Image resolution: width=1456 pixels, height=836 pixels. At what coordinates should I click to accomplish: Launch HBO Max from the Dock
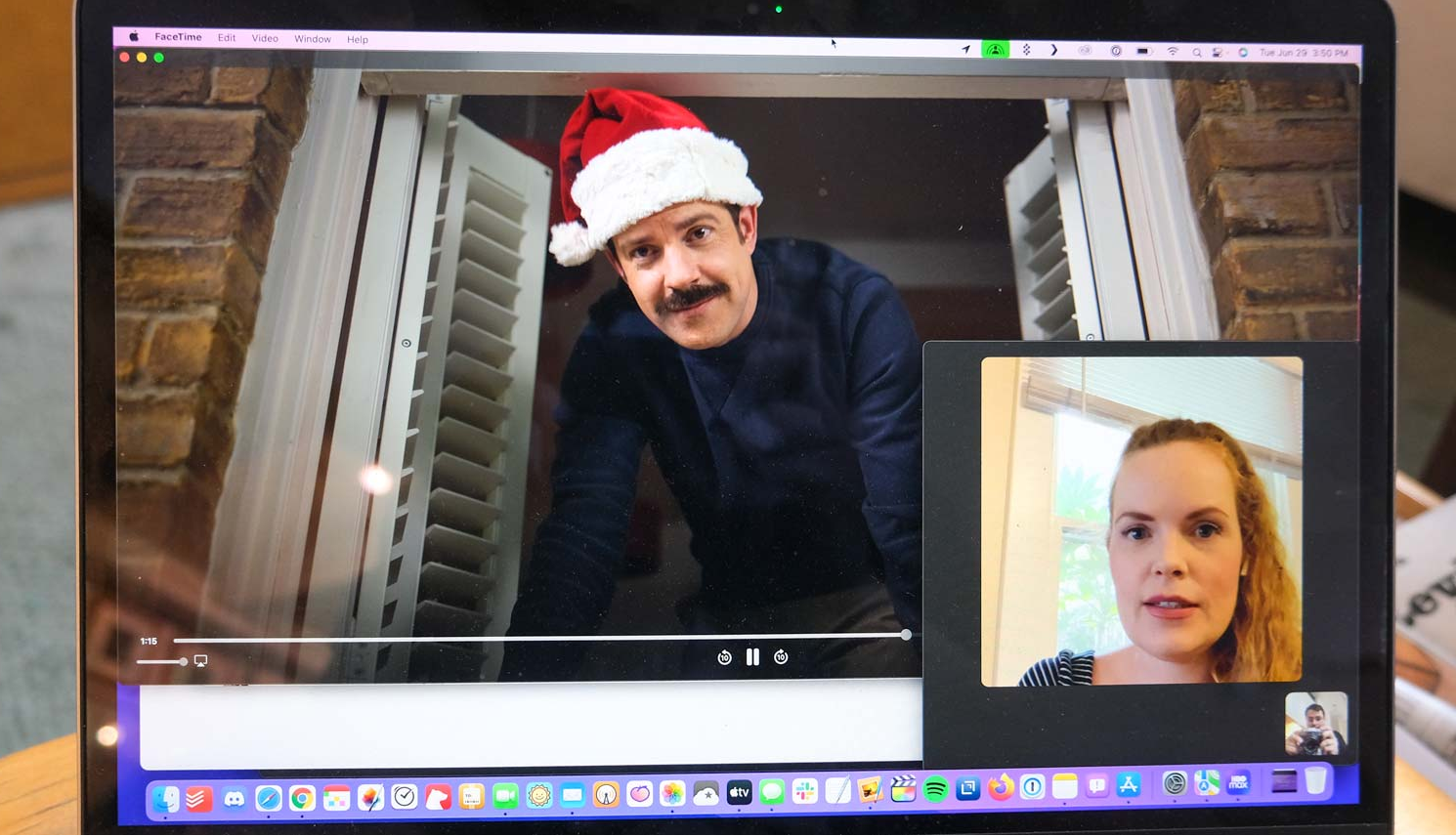click(x=1238, y=782)
